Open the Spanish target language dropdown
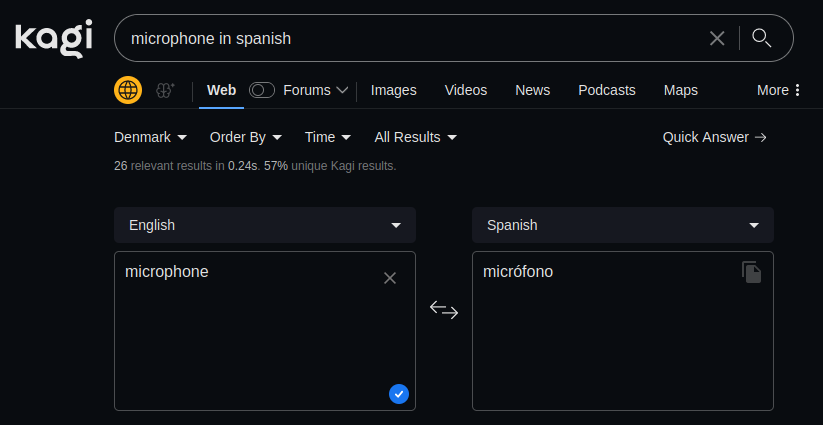The height and width of the screenshot is (425, 823). point(622,225)
